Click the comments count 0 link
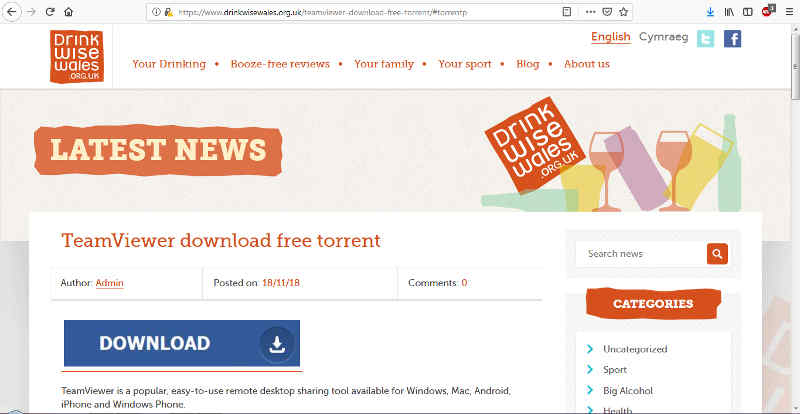Image resolution: width=800 pixels, height=414 pixels. (464, 283)
